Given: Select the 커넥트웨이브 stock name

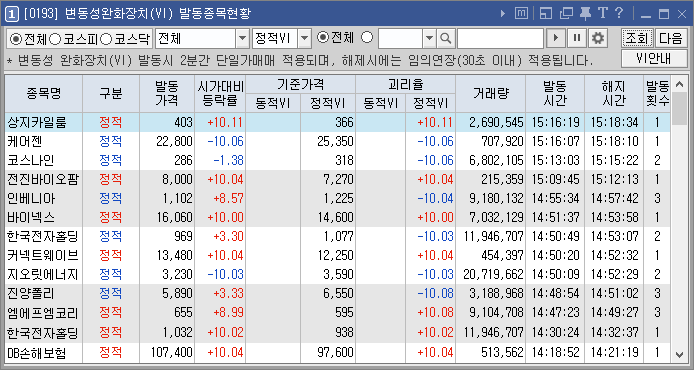Looking at the screenshot, I should [x=43, y=255].
